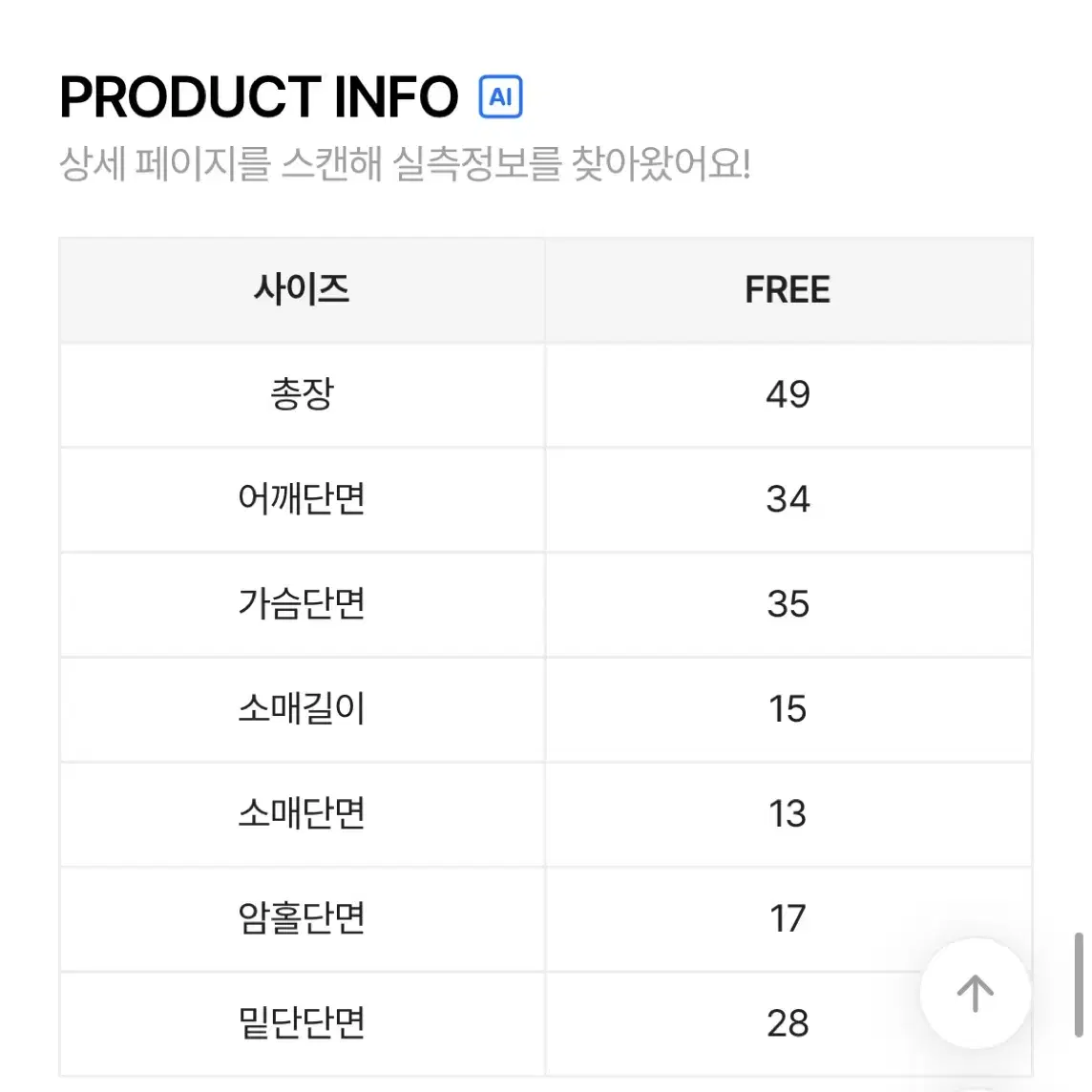
Task: Select the chest width value 35
Action: click(787, 604)
